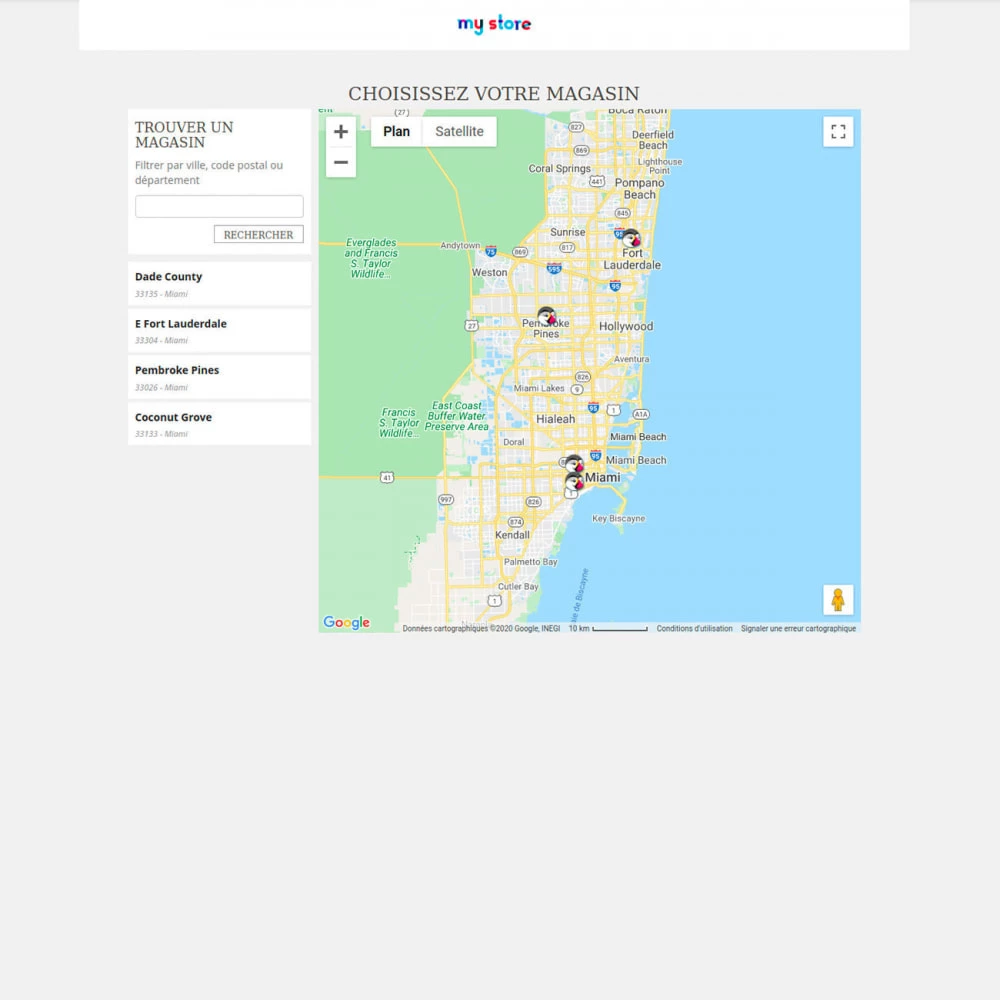Open Conditions d'utilisation link

click(694, 629)
